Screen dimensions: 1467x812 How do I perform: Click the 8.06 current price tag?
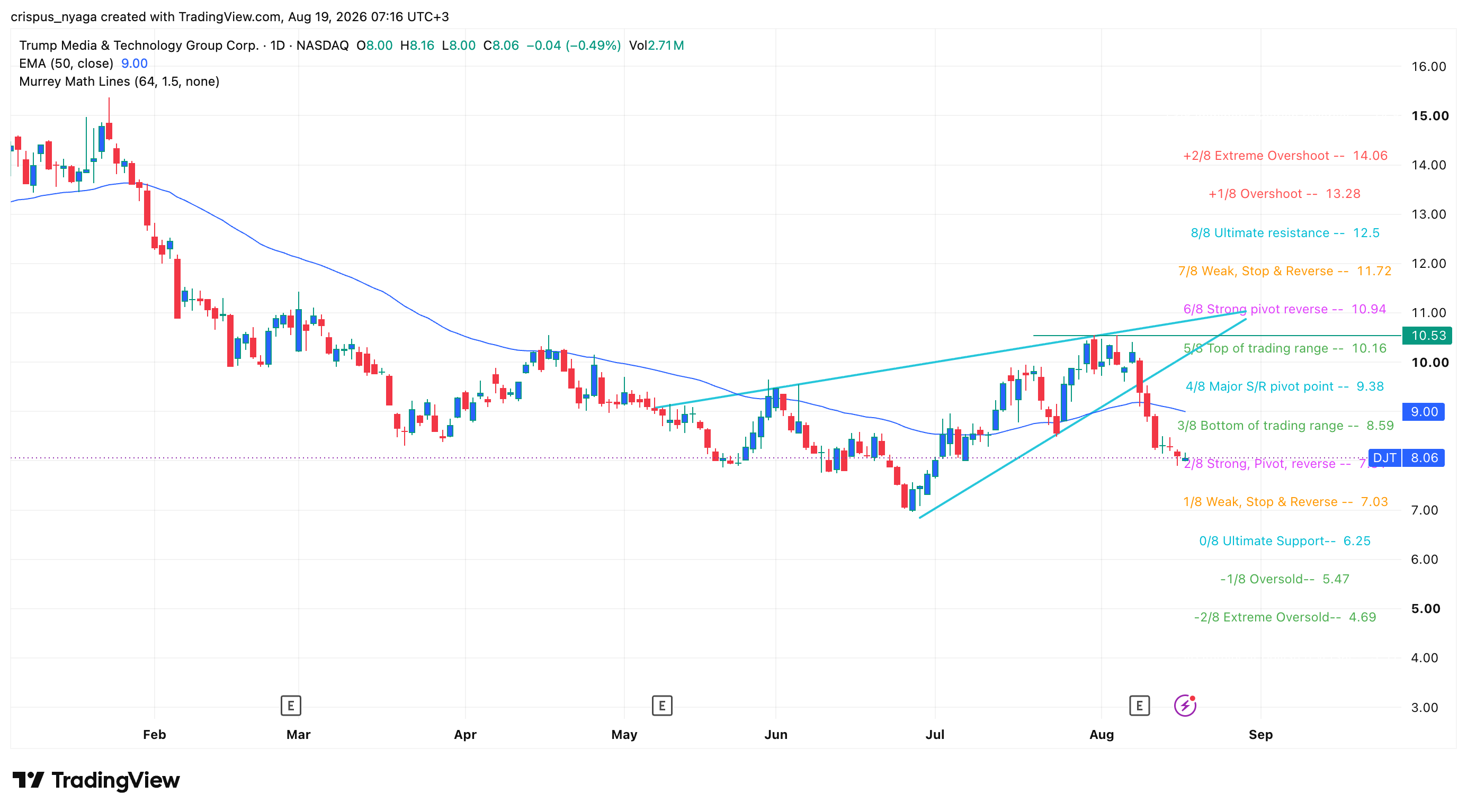[1423, 457]
